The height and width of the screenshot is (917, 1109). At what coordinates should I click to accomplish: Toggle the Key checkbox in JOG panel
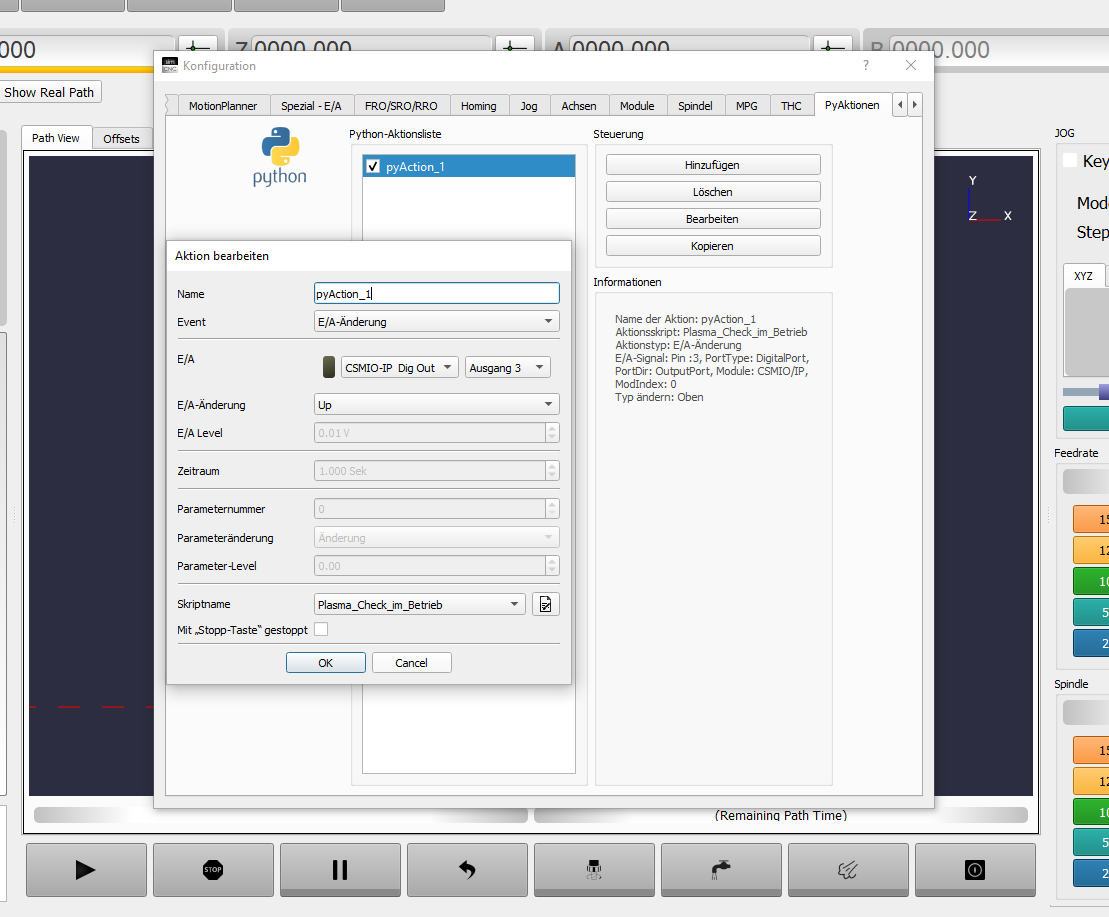(x=1070, y=160)
